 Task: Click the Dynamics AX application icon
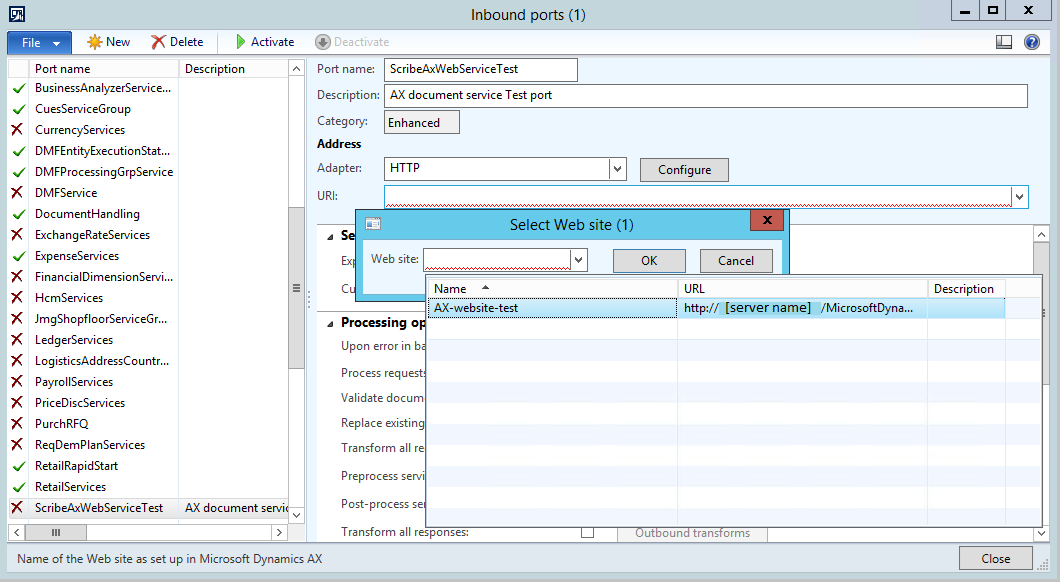(17, 14)
